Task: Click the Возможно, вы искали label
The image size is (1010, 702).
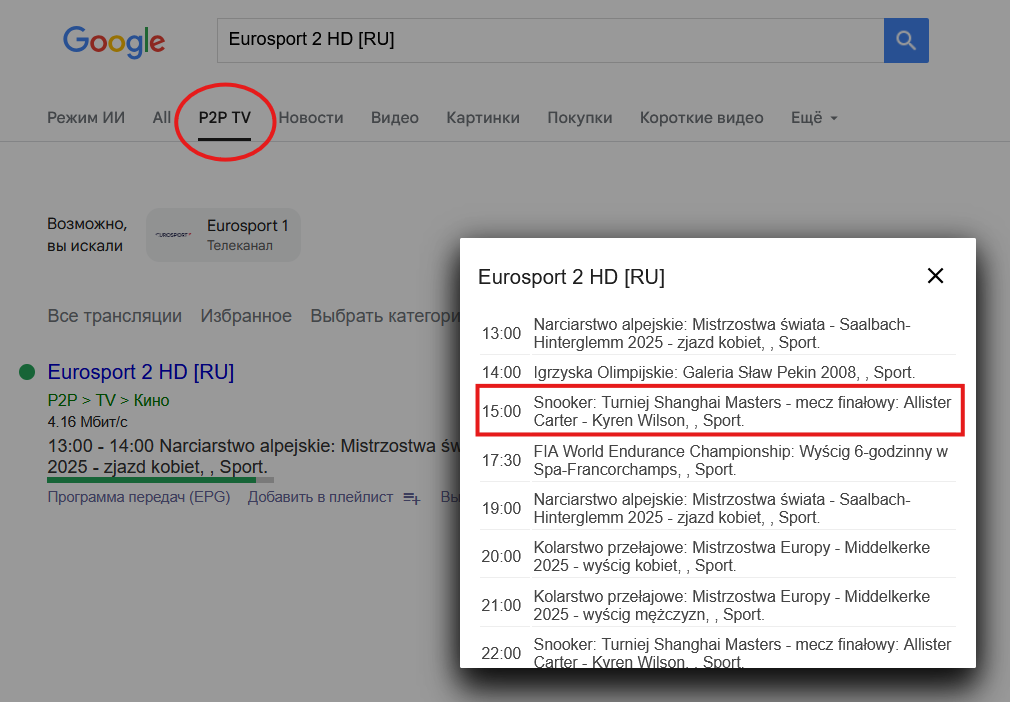Action: click(87, 235)
